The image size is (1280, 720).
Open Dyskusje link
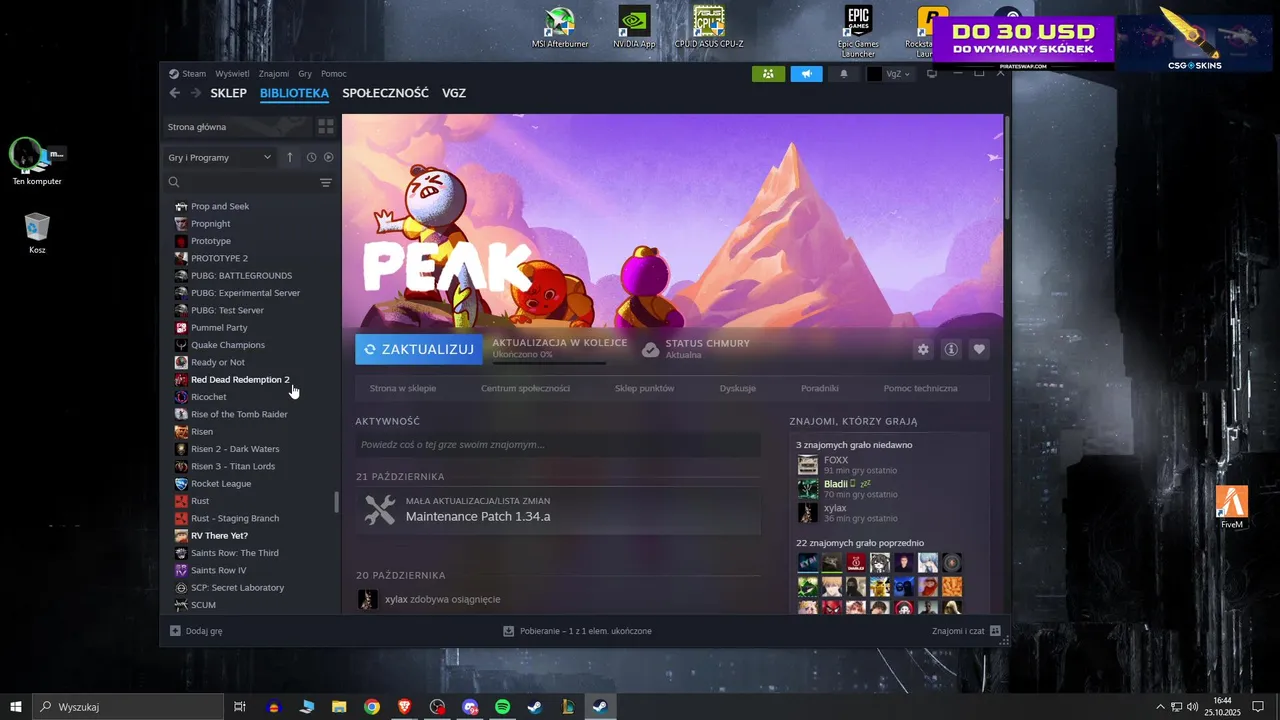[738, 388]
